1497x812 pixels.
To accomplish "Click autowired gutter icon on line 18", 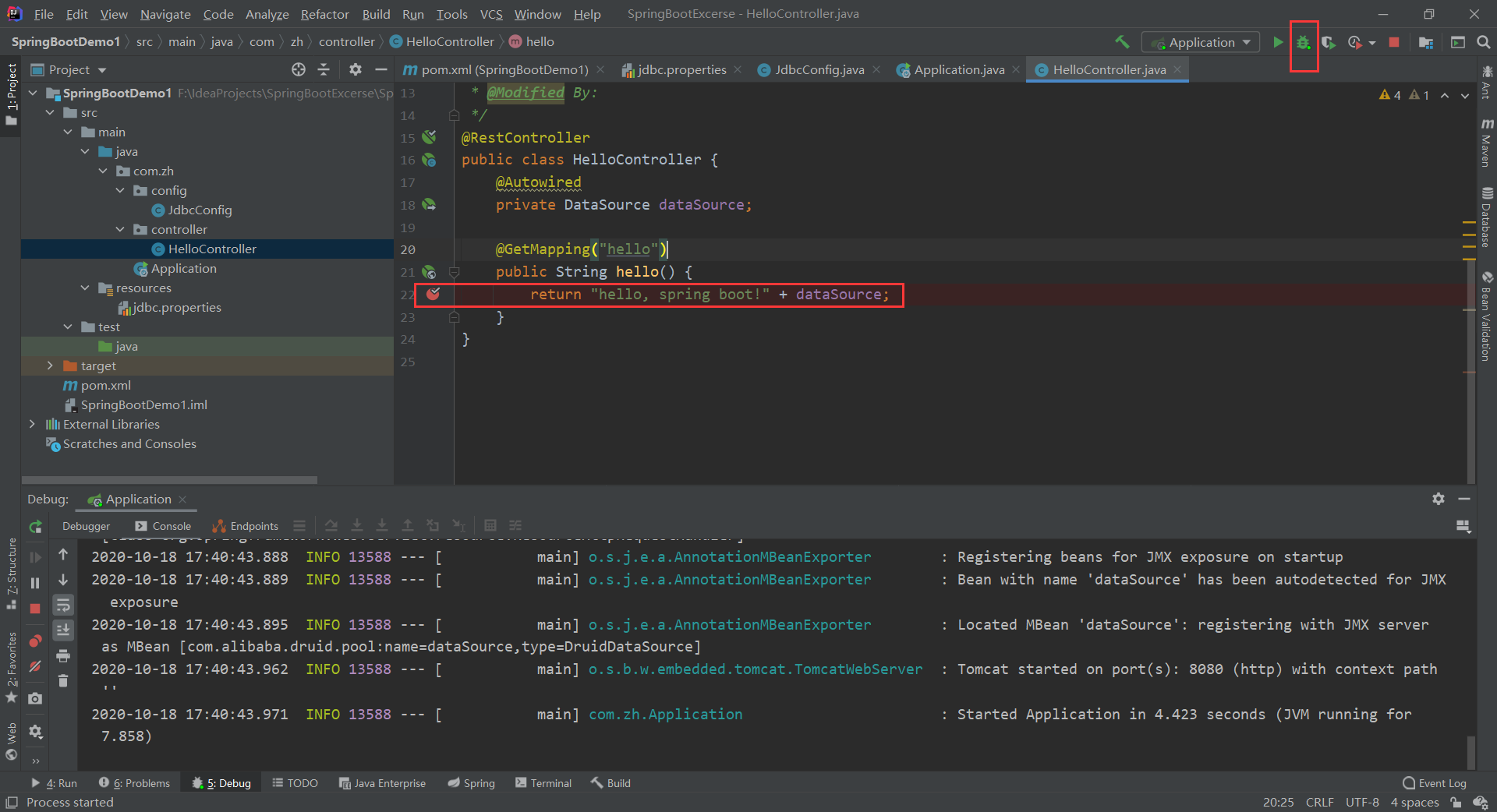I will pos(429,204).
